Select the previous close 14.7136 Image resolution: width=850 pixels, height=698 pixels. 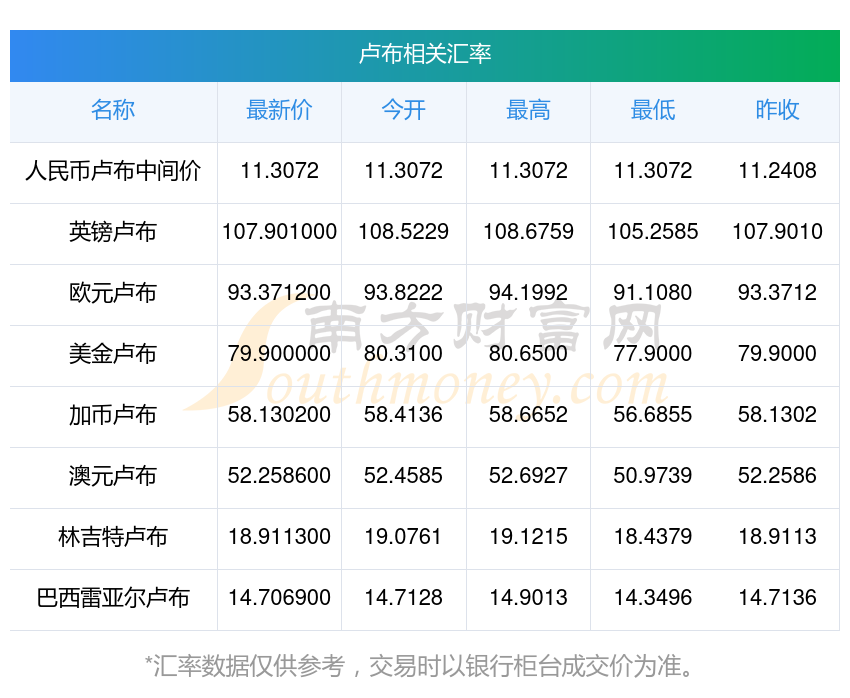[x=777, y=598]
